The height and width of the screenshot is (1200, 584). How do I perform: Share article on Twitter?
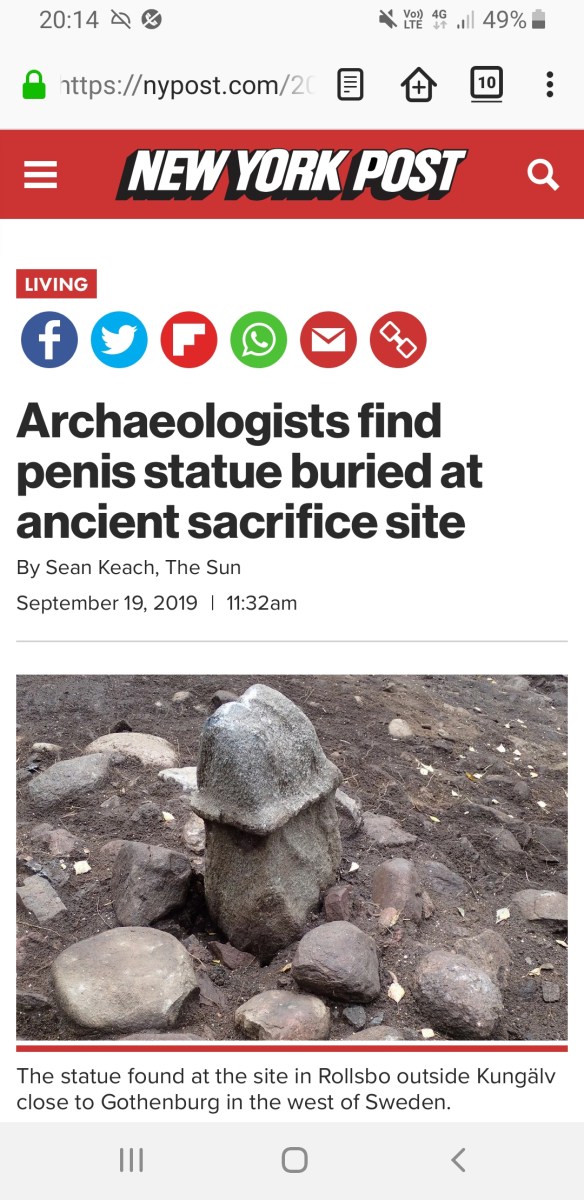coord(119,340)
